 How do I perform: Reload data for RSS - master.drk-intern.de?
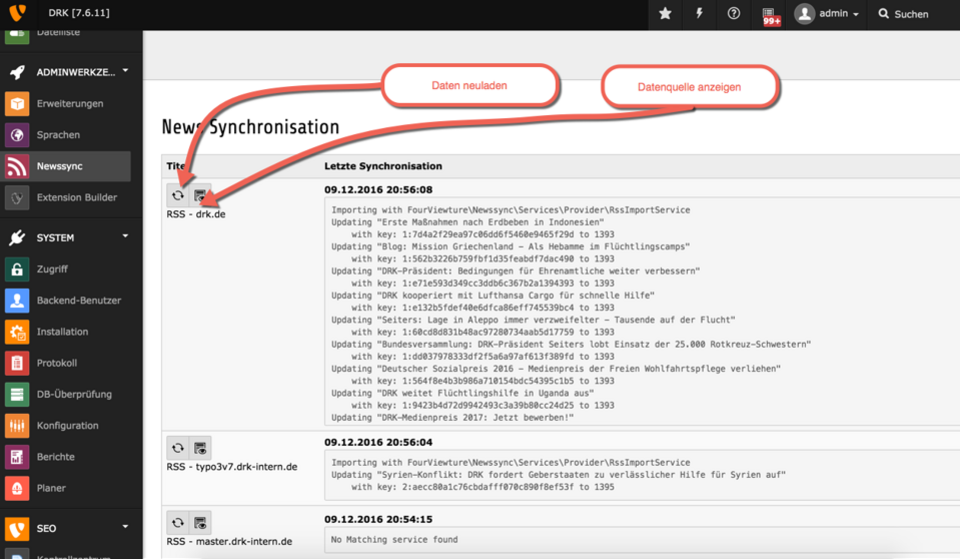(x=178, y=523)
